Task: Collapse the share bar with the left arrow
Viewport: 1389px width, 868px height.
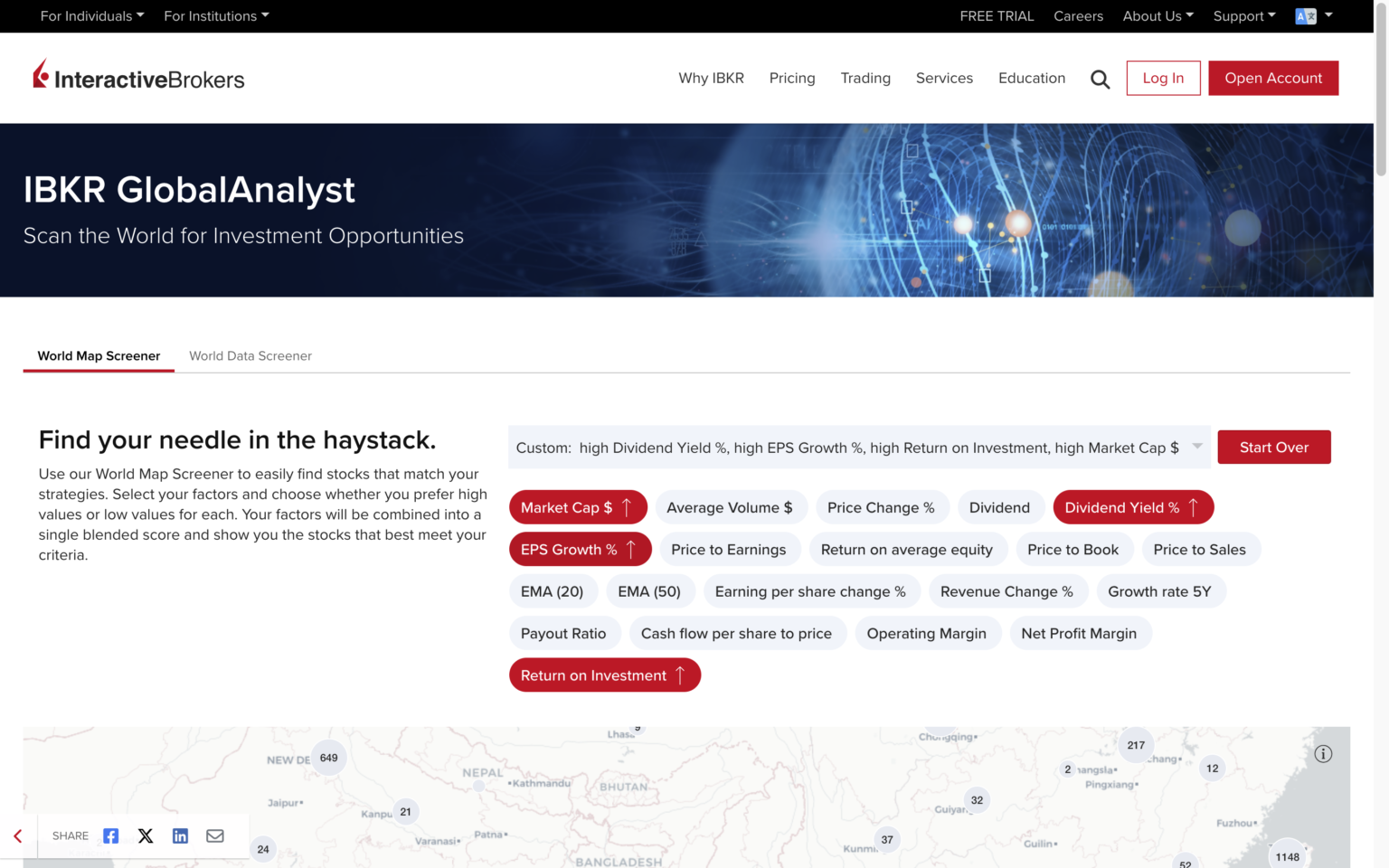Action: click(16, 835)
